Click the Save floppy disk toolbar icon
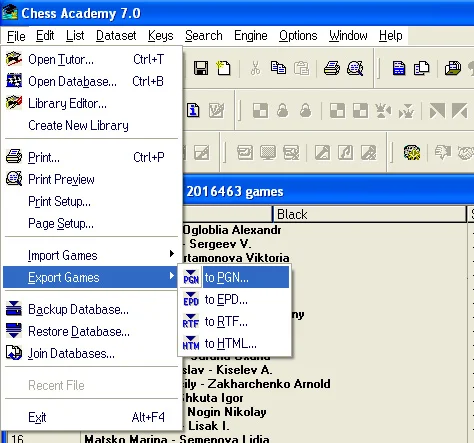 [201, 68]
